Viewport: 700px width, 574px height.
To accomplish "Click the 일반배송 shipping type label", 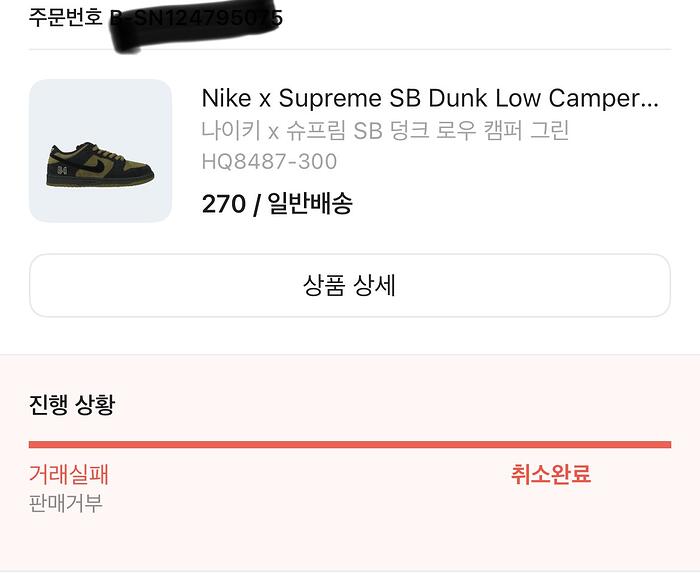I will (x=310, y=205).
